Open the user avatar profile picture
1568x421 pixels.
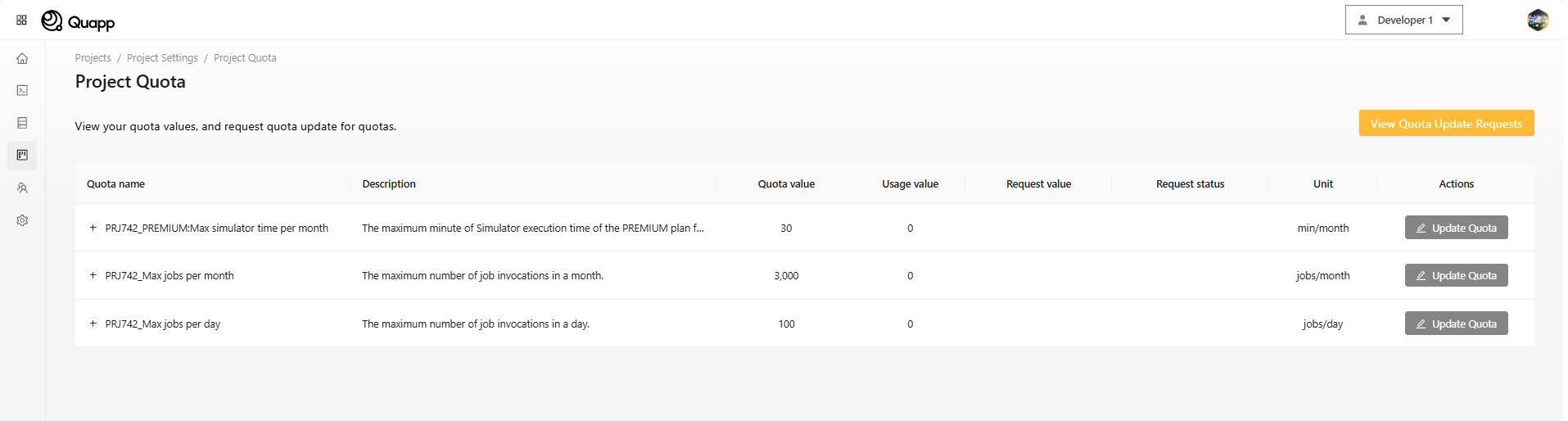pyautogui.click(x=1537, y=20)
